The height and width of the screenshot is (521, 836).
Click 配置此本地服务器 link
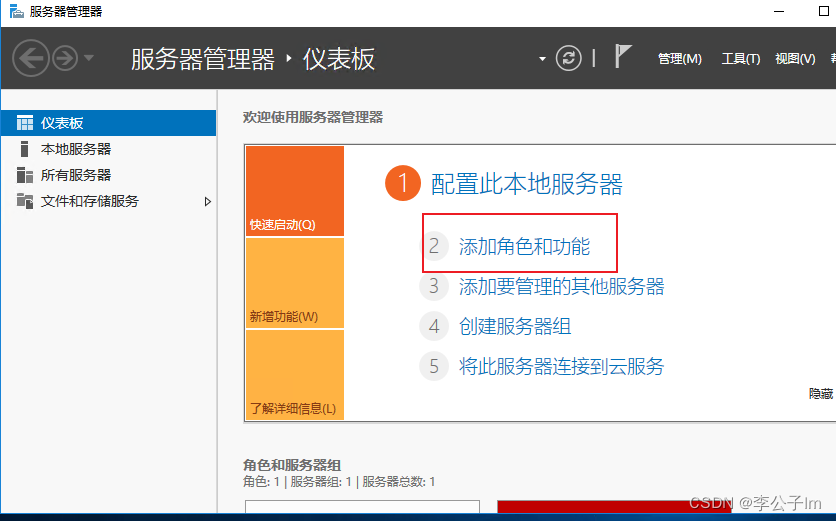[x=526, y=184]
